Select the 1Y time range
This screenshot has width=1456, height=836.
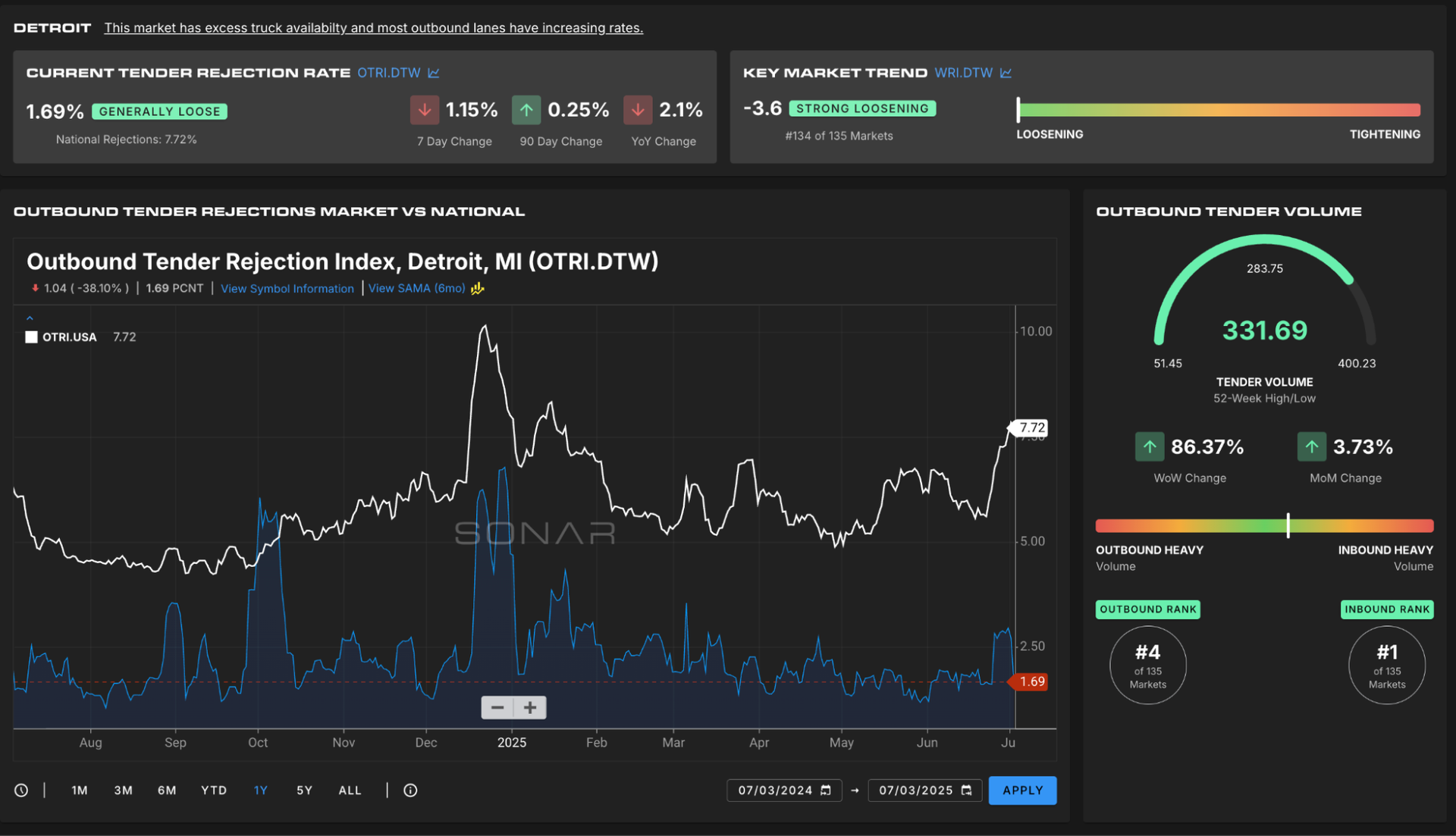261,791
